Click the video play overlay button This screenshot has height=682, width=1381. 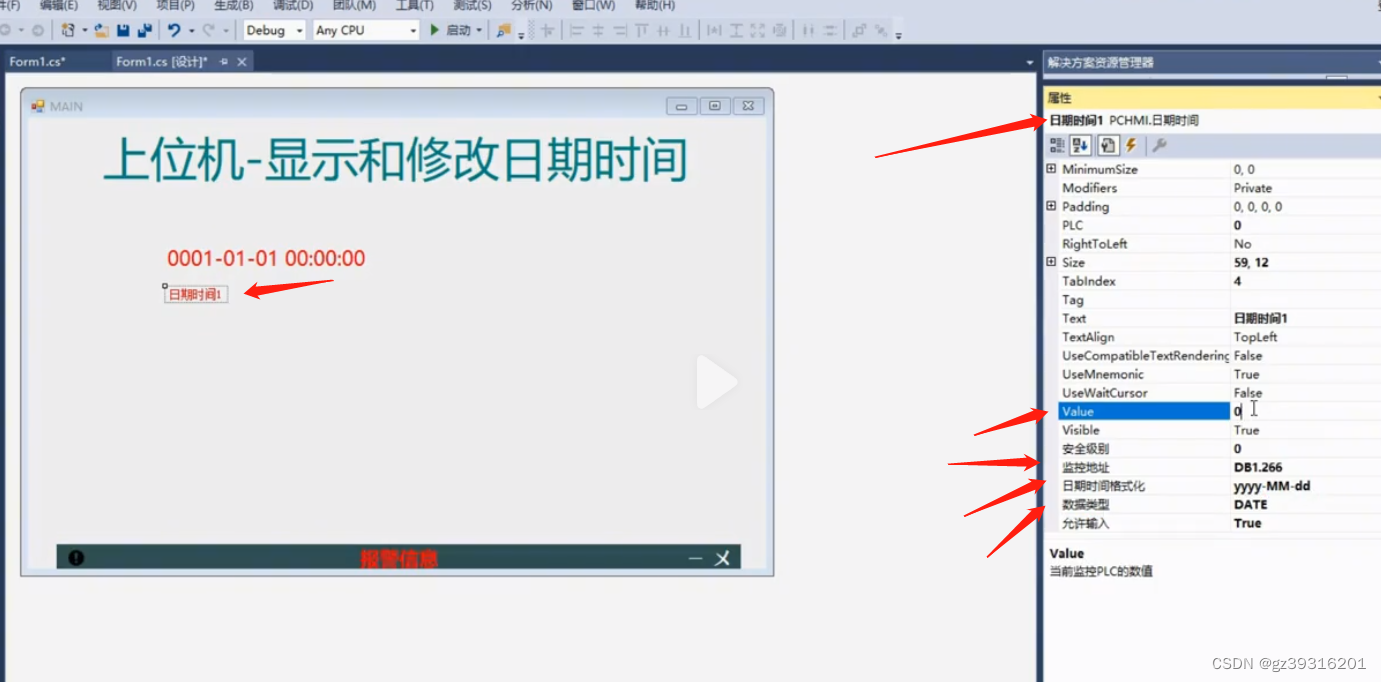coord(717,382)
